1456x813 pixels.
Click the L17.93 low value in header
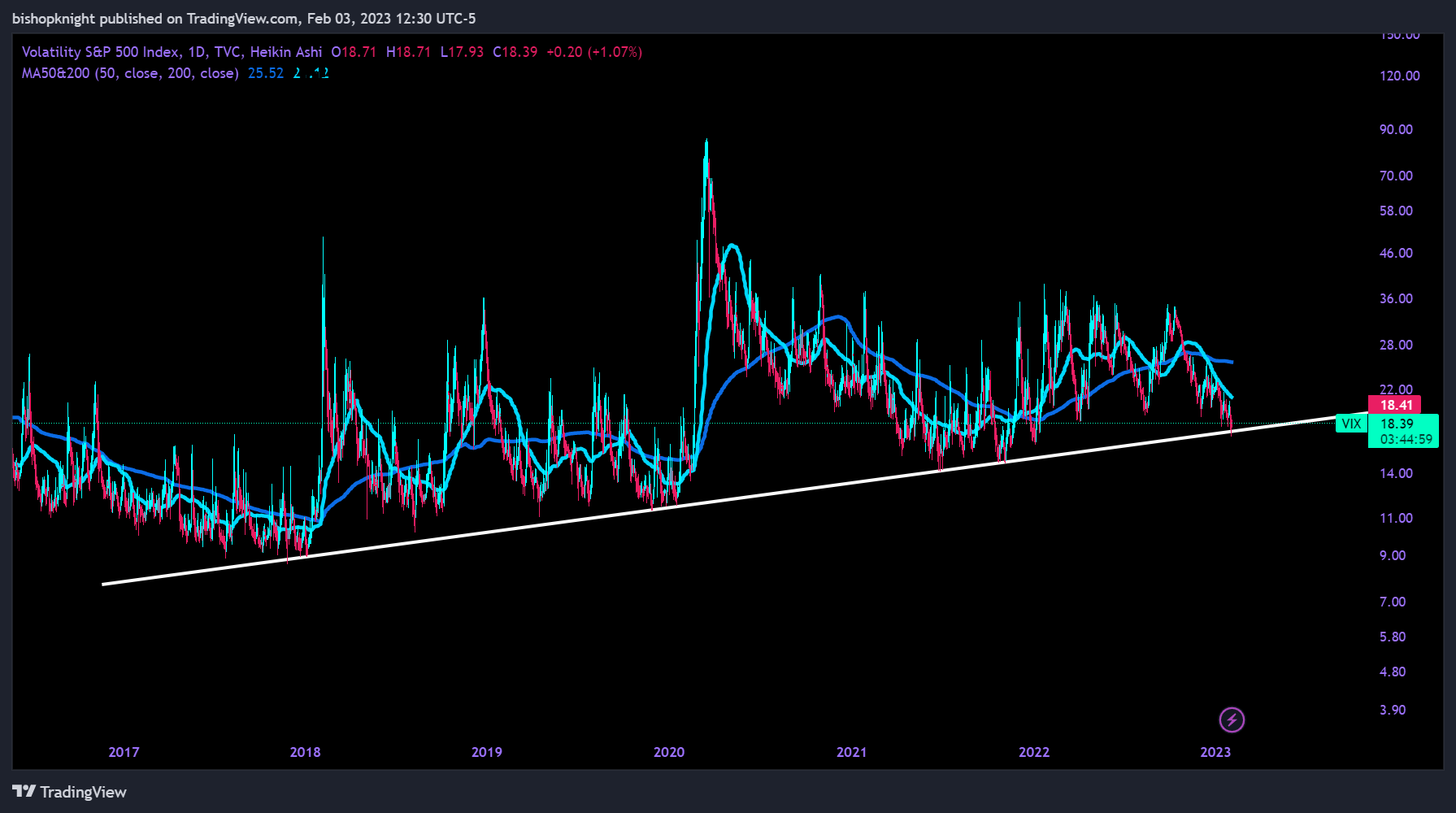[462, 52]
